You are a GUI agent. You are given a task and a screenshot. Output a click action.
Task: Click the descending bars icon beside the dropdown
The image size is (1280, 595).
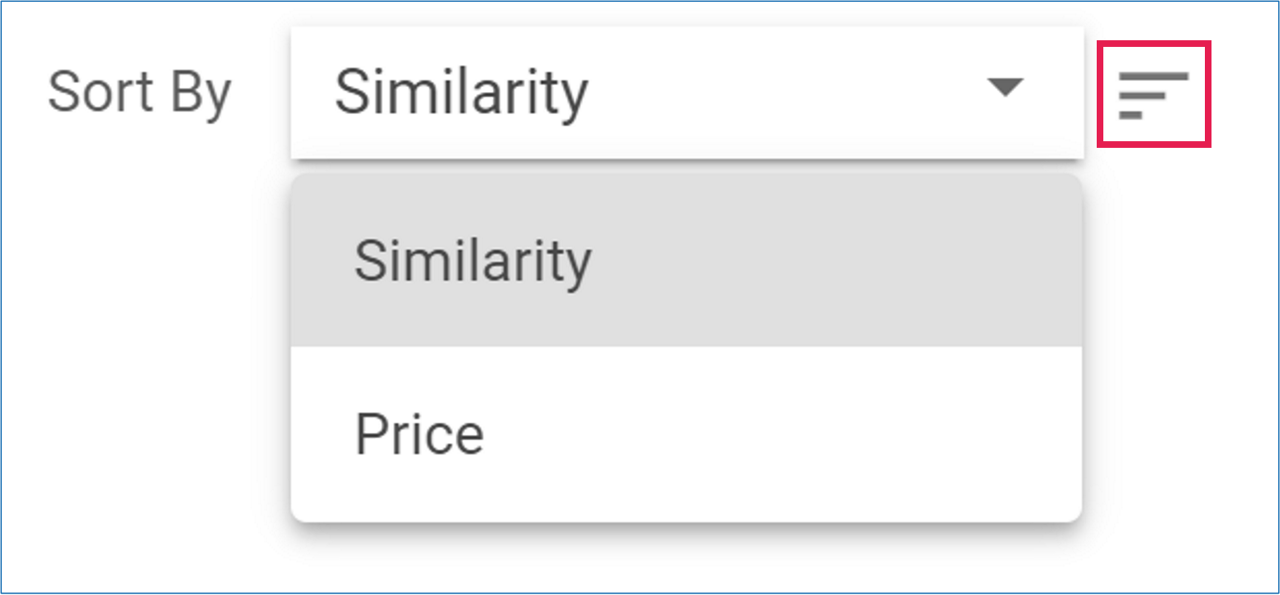tap(1153, 94)
